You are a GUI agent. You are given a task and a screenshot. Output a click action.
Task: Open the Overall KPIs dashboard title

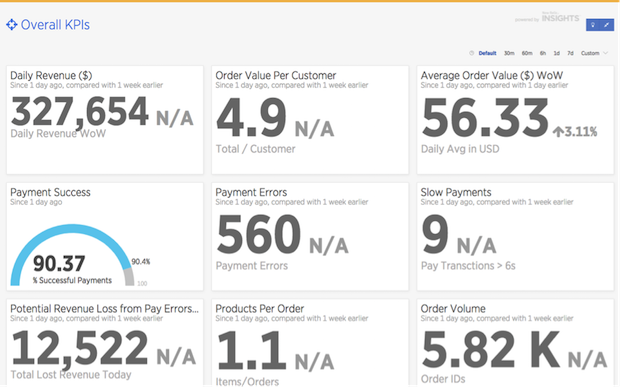(55, 25)
